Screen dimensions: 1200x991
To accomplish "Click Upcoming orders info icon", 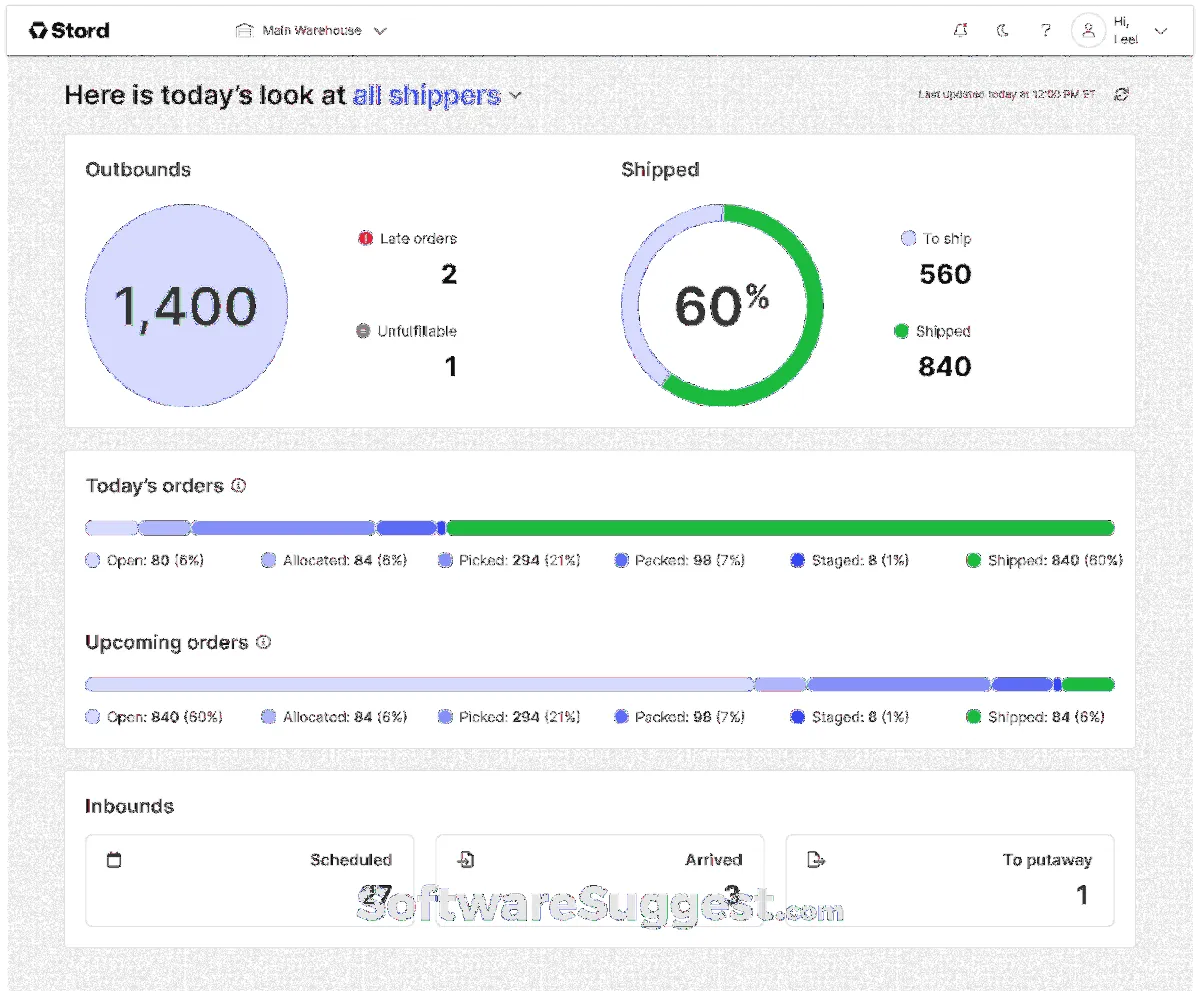I will point(263,643).
